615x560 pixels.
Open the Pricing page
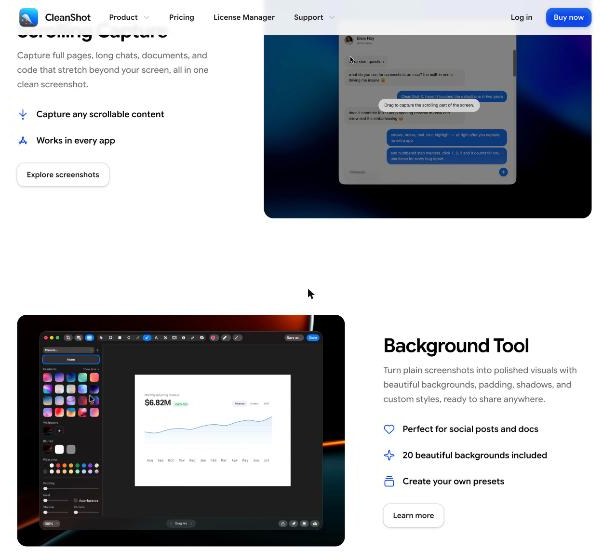click(x=182, y=17)
